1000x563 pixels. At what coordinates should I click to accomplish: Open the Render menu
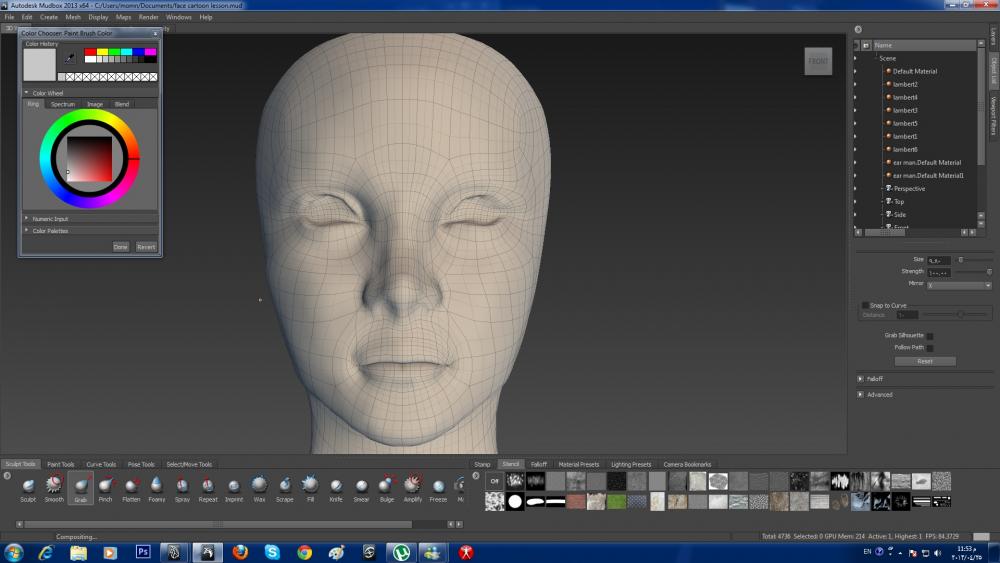[148, 17]
